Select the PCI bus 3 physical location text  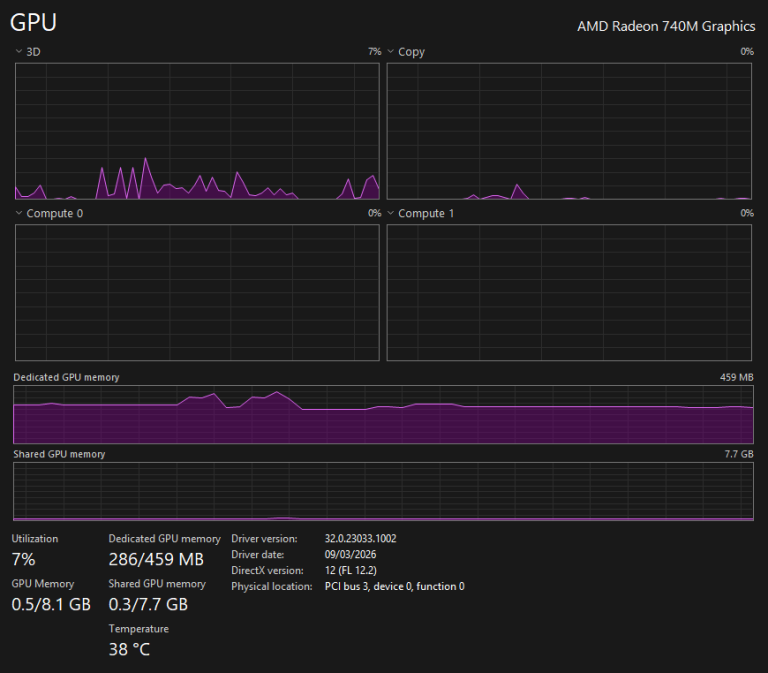coord(394,586)
